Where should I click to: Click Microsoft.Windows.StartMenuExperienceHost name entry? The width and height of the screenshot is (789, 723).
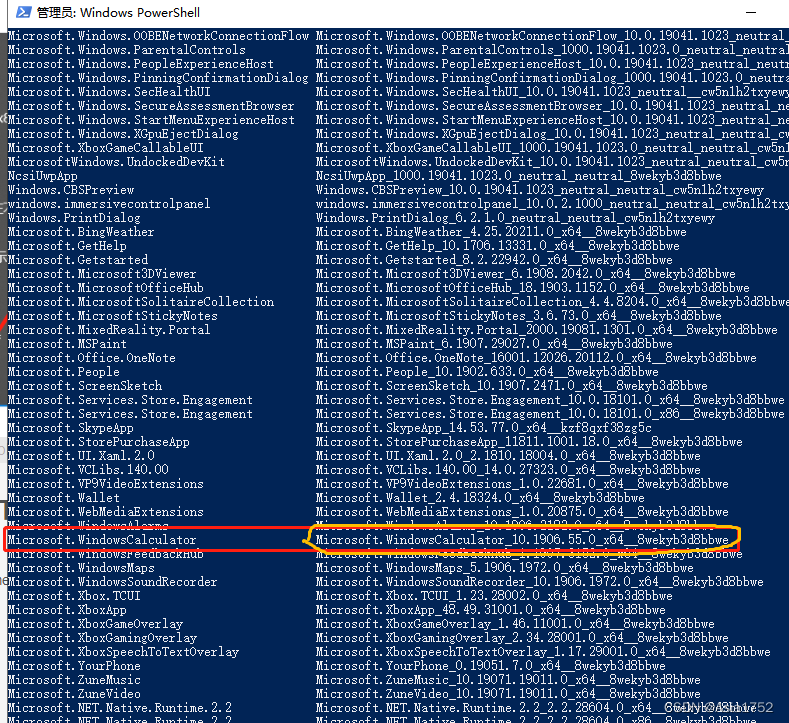[x=151, y=120]
